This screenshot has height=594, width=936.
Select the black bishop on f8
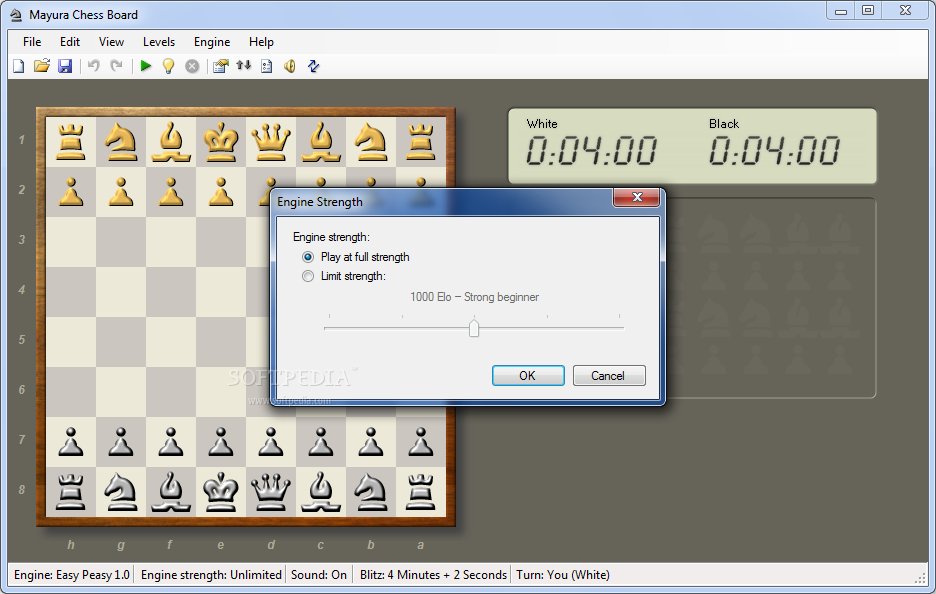(171, 492)
